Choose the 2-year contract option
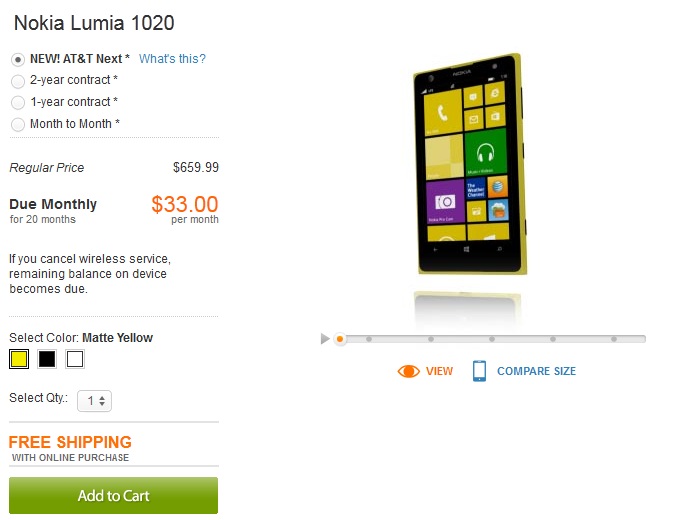 pyautogui.click(x=18, y=81)
